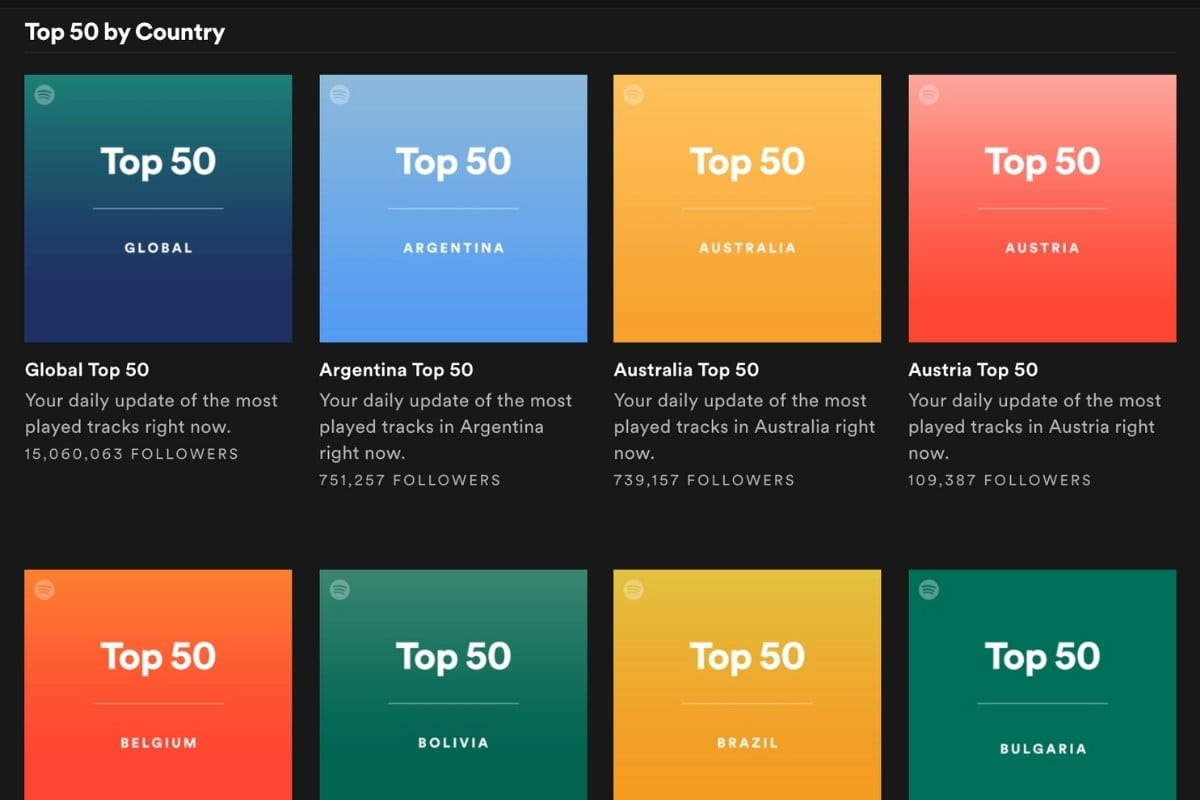Click the Global playlist description text
Image resolution: width=1200 pixels, height=800 pixels.
pos(151,414)
